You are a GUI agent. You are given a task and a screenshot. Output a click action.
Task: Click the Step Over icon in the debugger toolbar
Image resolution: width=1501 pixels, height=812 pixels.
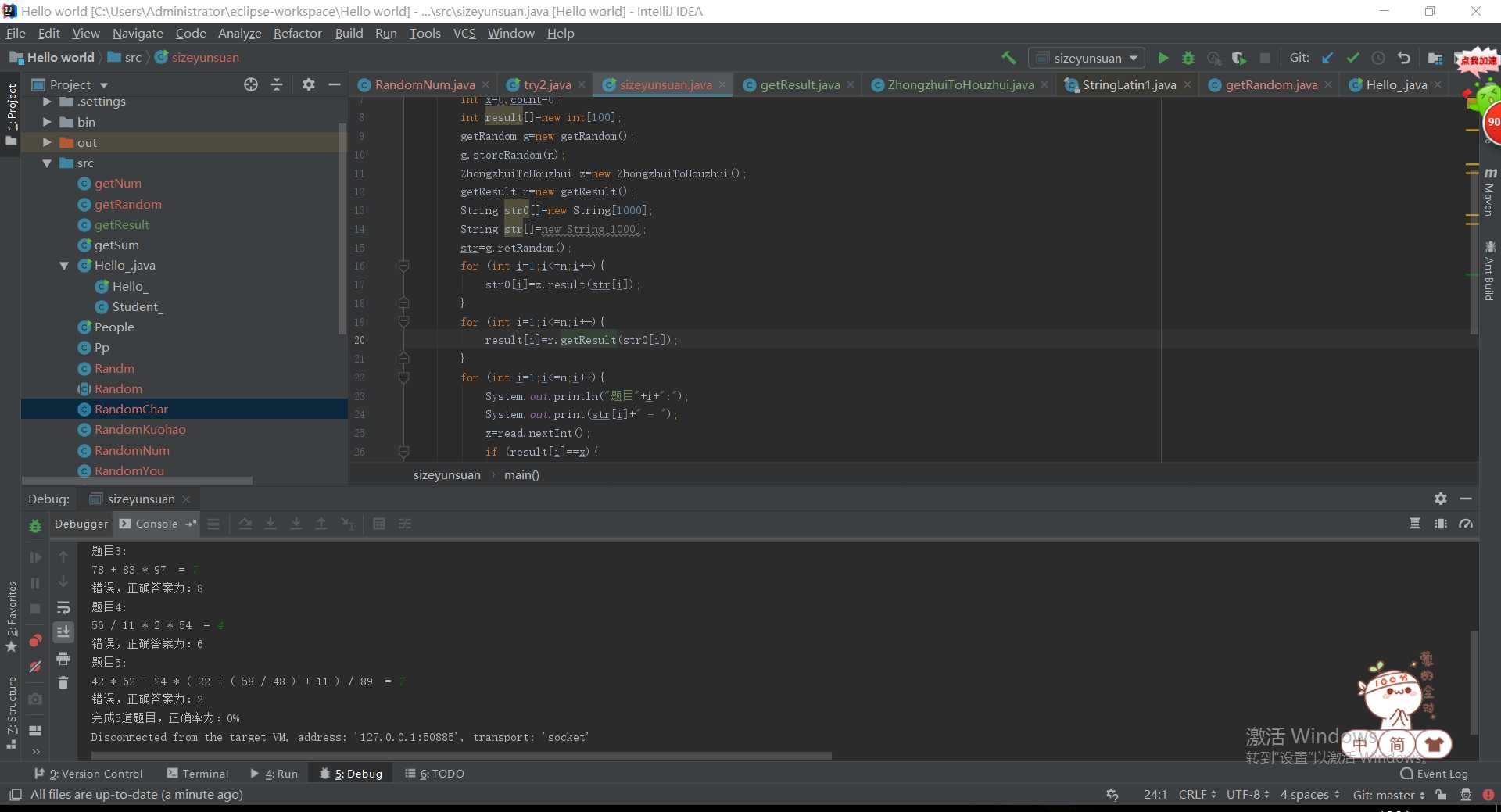245,524
